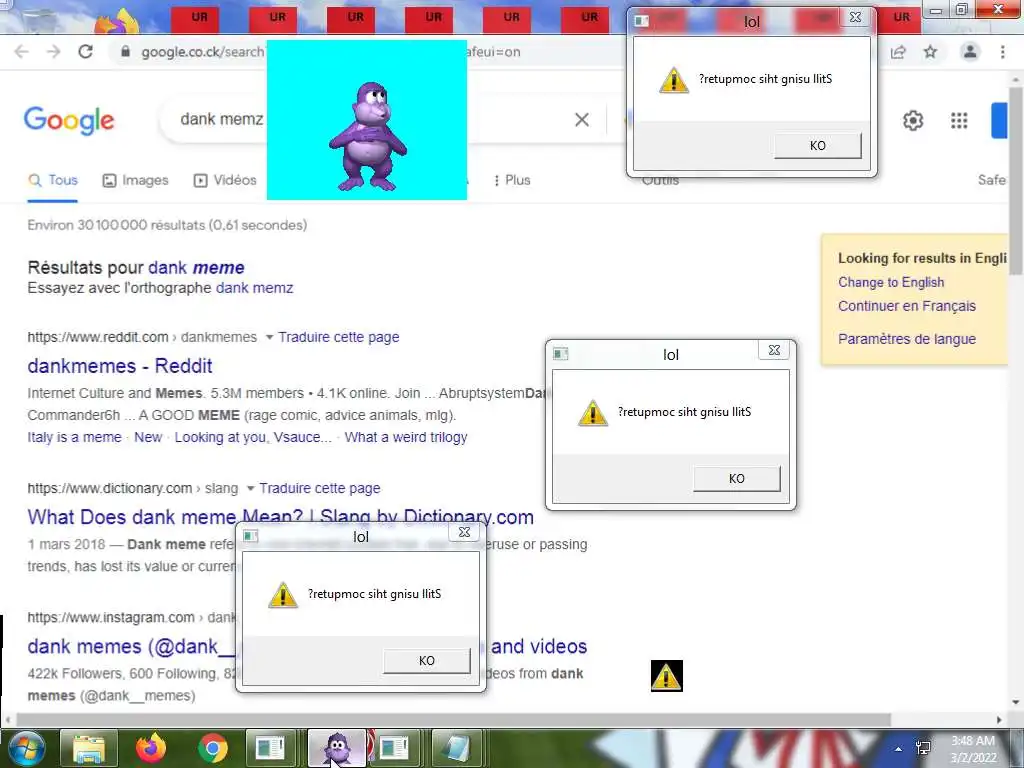Click the horizontal scrollbar thumb
The width and height of the screenshot is (1024, 768).
pyautogui.click(x=454, y=719)
